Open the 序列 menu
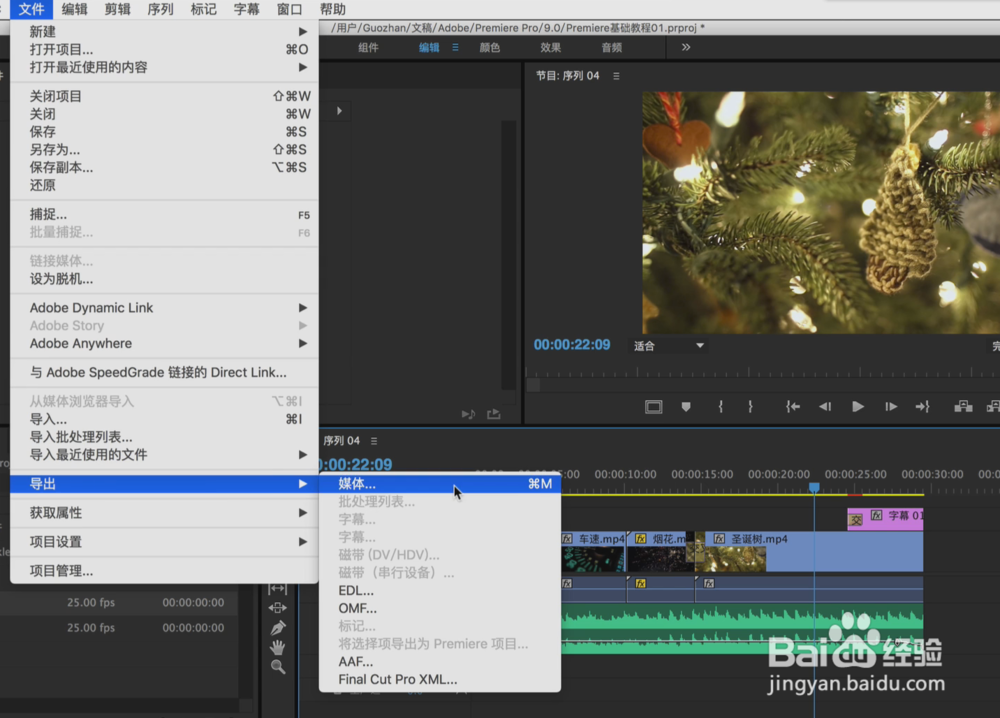 160,9
